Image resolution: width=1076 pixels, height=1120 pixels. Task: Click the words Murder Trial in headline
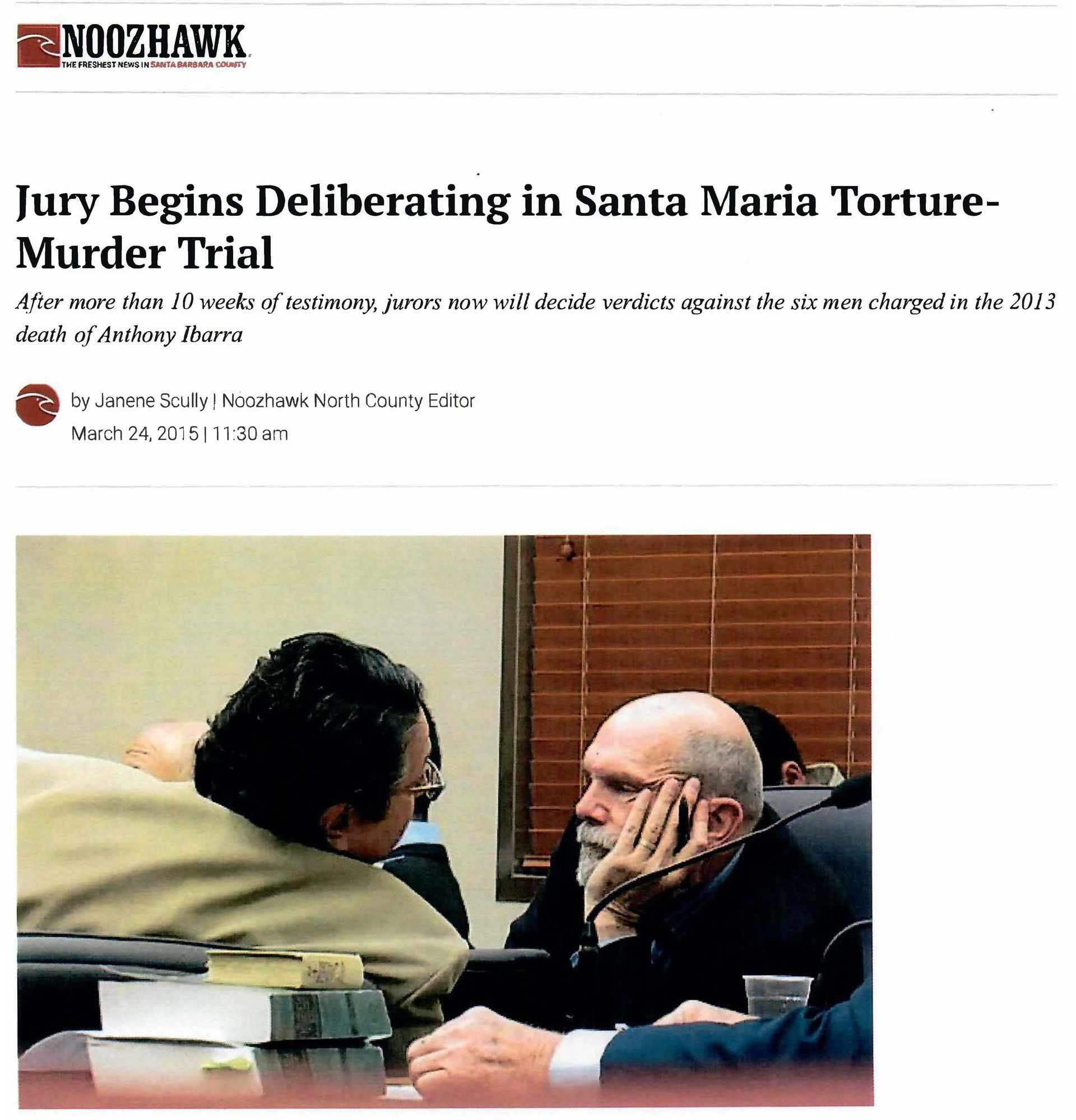click(x=145, y=253)
